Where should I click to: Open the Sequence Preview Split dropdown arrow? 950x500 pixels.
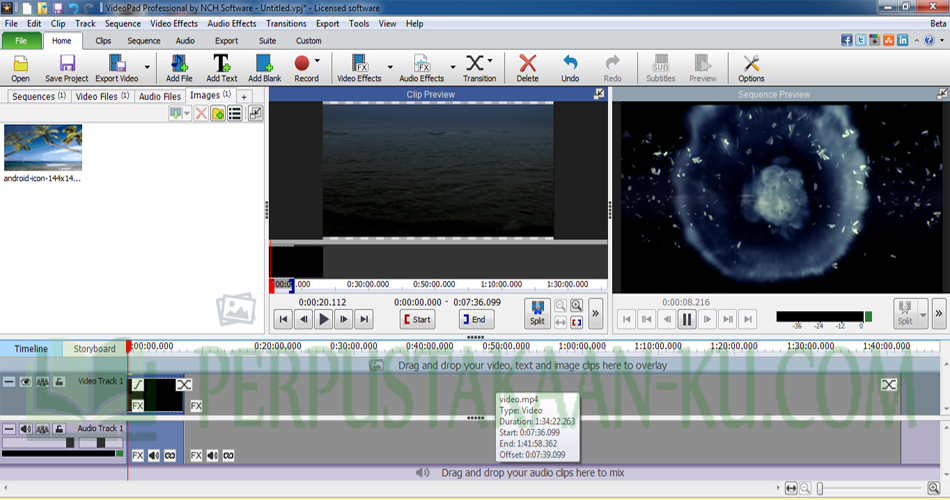923,315
